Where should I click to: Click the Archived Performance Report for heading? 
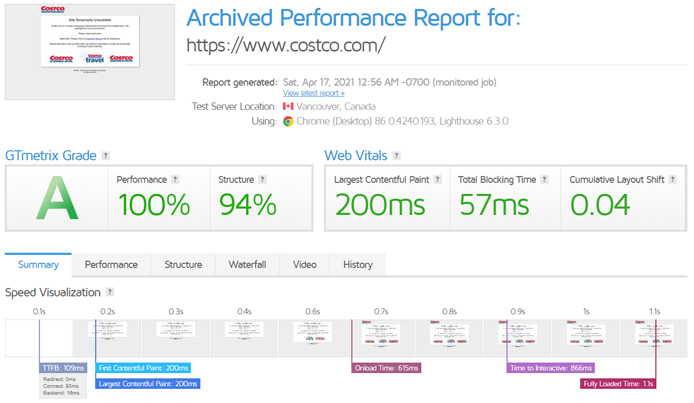coord(353,18)
